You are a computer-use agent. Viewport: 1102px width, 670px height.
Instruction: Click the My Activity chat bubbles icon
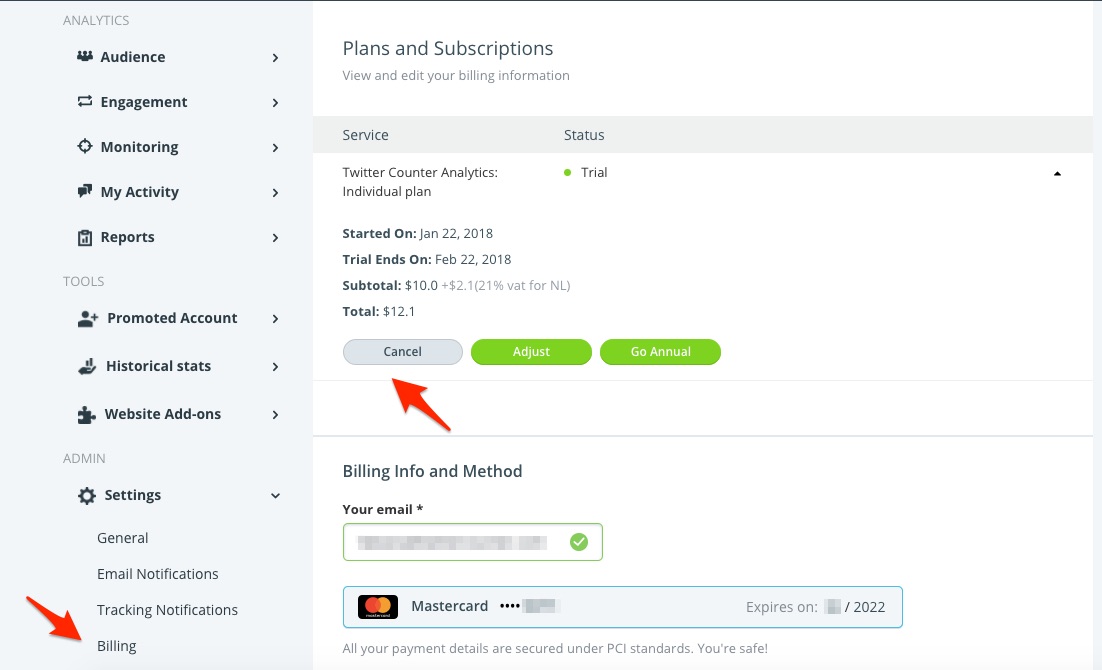[x=84, y=191]
